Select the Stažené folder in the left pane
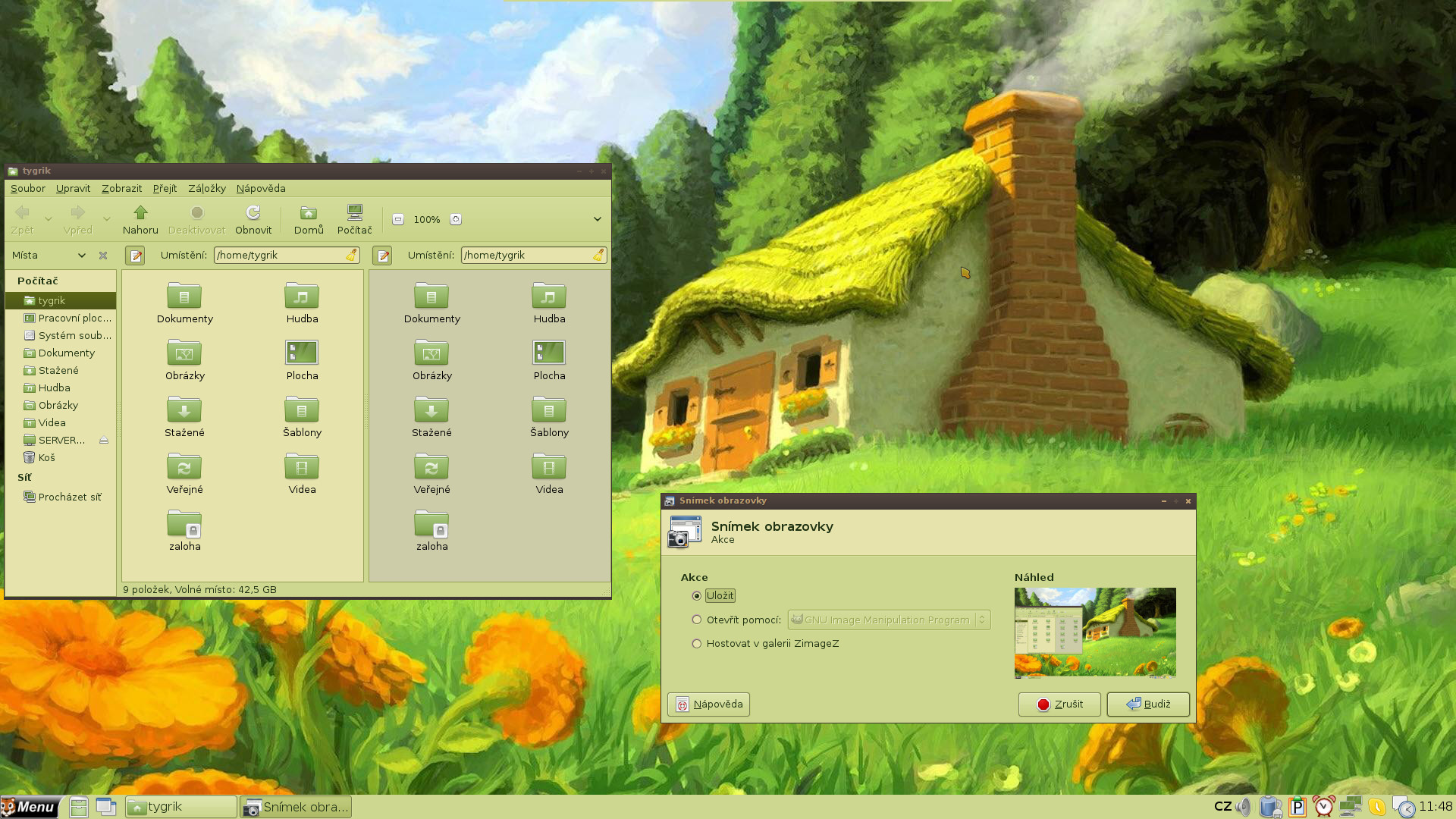Screen dimensions: 1456x819 tap(184, 416)
